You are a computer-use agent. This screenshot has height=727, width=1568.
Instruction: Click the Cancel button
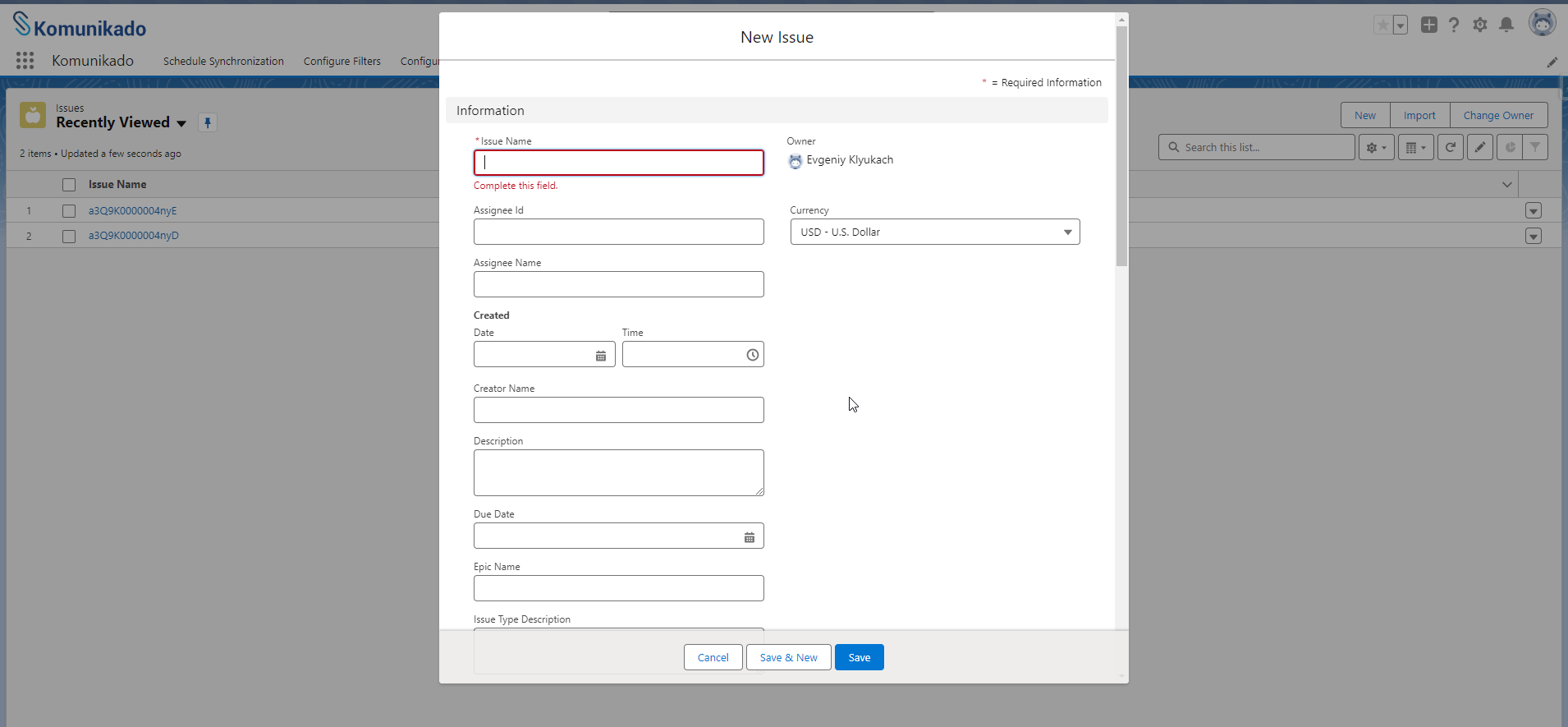click(x=713, y=657)
